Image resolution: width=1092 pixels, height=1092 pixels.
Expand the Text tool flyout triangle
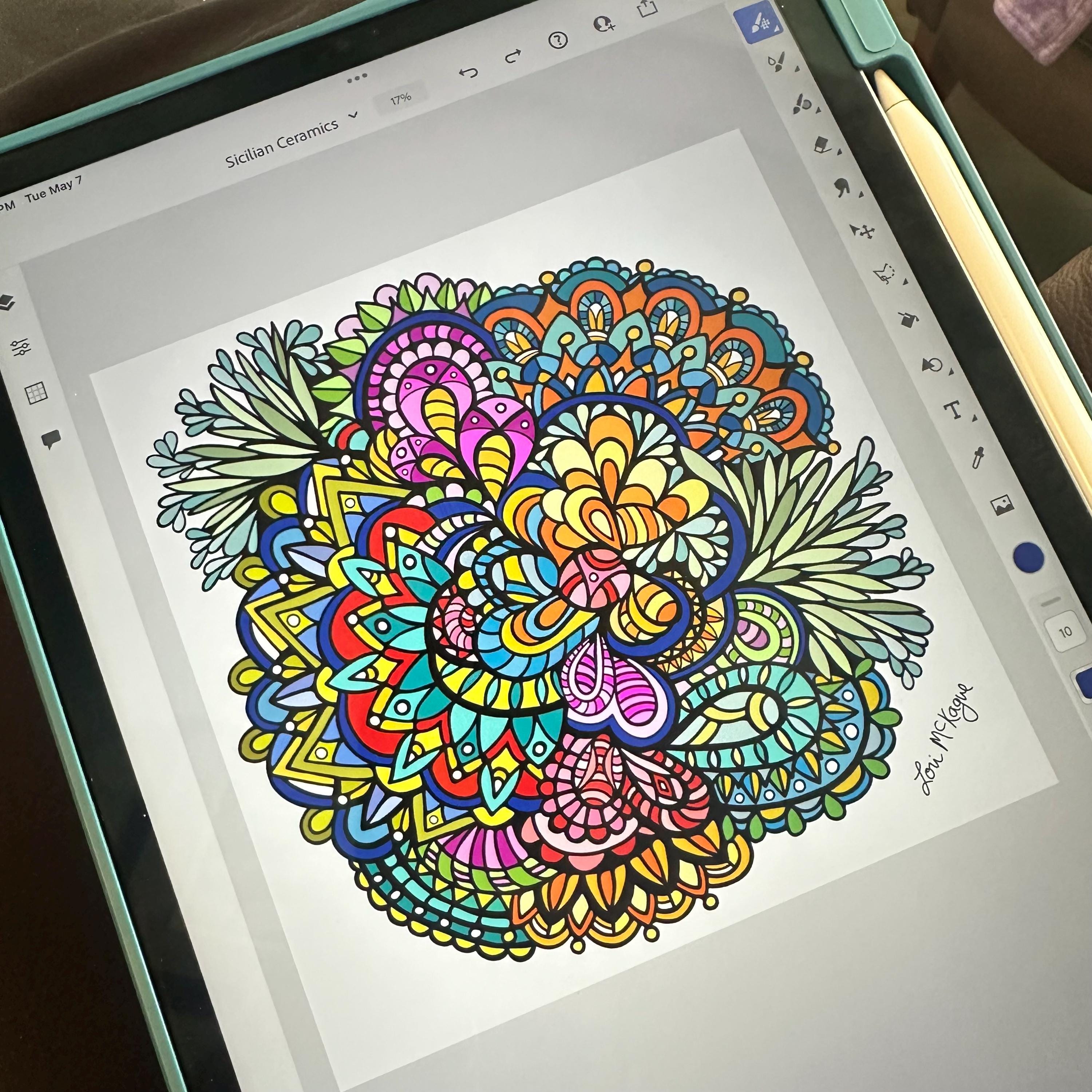click(974, 418)
